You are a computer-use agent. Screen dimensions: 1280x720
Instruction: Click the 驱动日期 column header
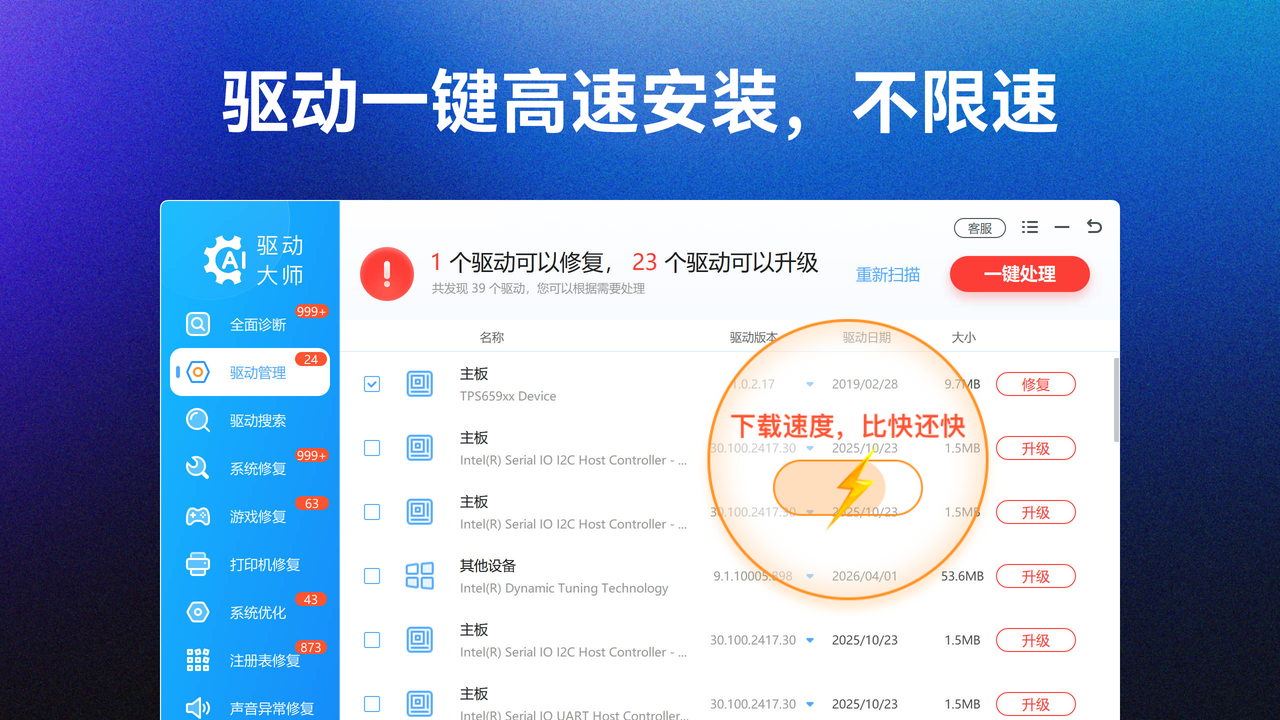click(866, 337)
